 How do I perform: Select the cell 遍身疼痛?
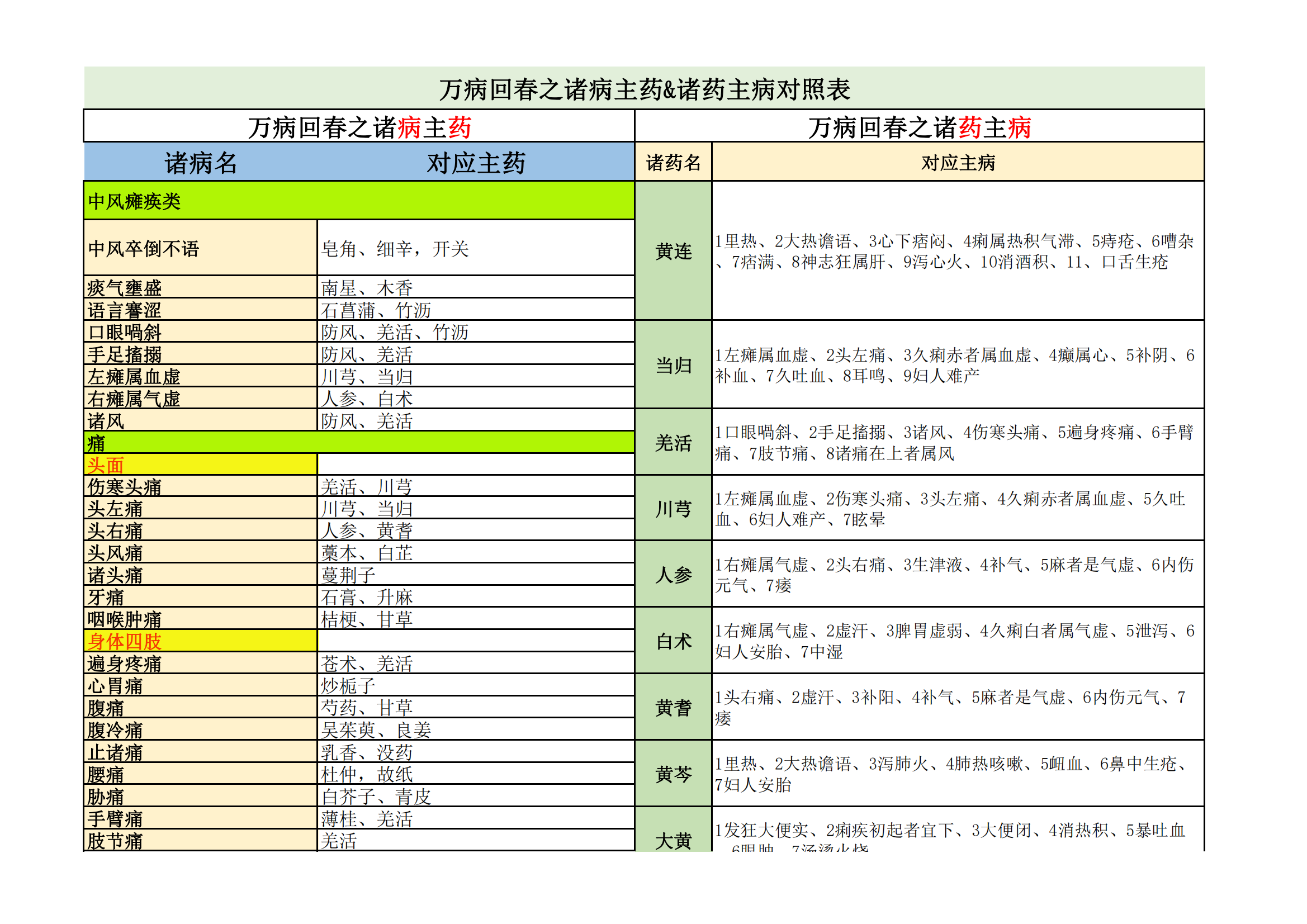coord(200,664)
